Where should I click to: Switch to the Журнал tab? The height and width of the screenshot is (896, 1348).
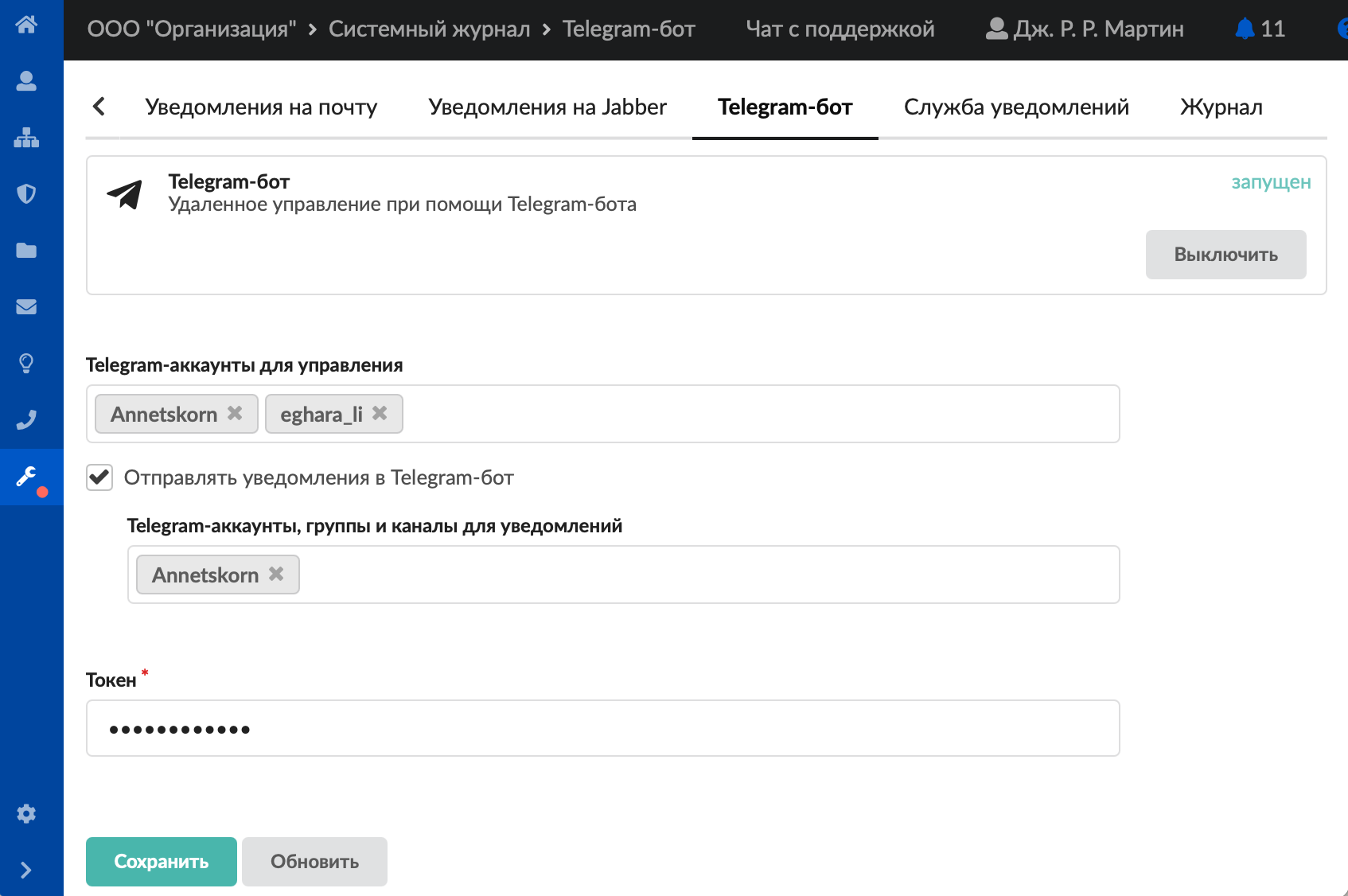click(x=1221, y=107)
